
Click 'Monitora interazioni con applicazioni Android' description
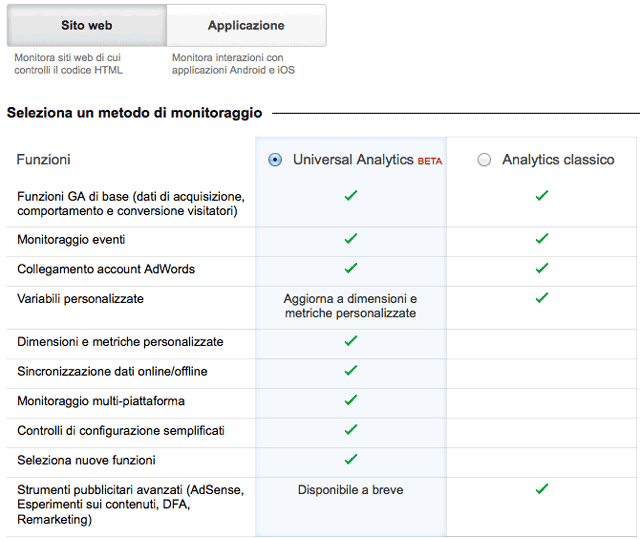tap(233, 64)
